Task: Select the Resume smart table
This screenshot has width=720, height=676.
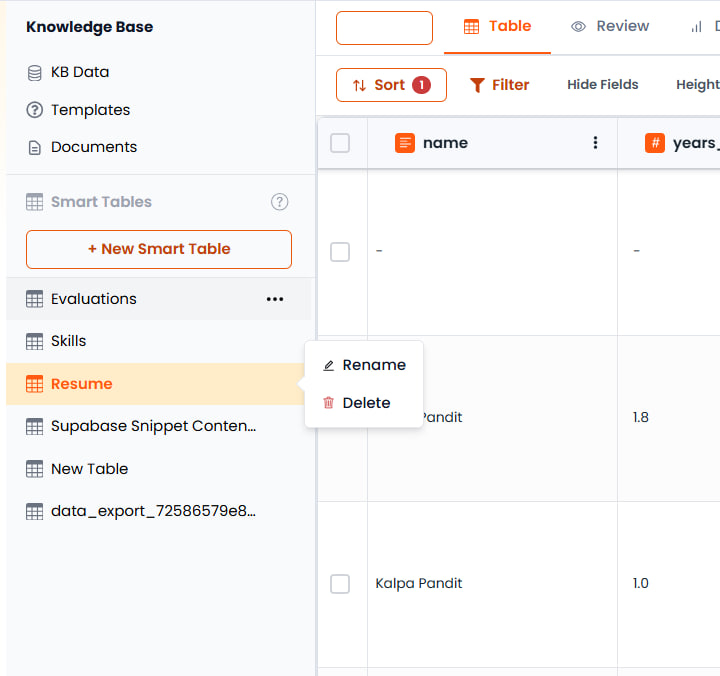Action: pos(156,384)
